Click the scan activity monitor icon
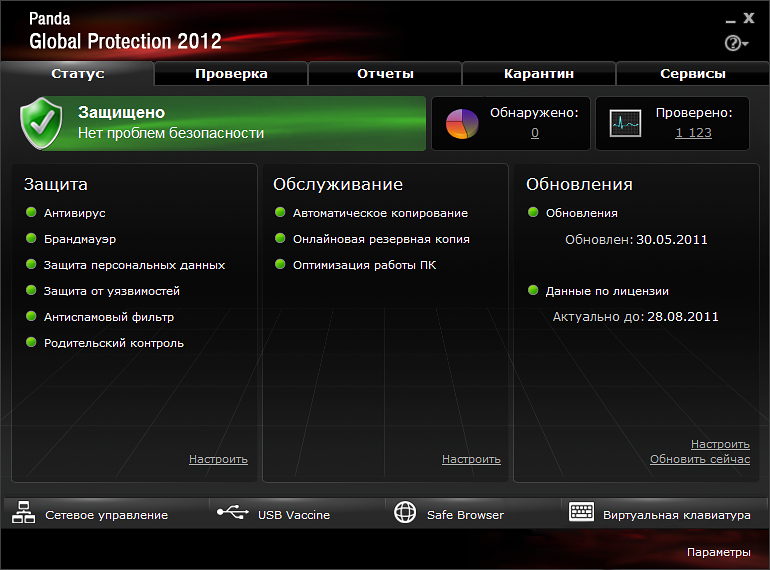Viewport: 770px width, 570px height. [625, 123]
